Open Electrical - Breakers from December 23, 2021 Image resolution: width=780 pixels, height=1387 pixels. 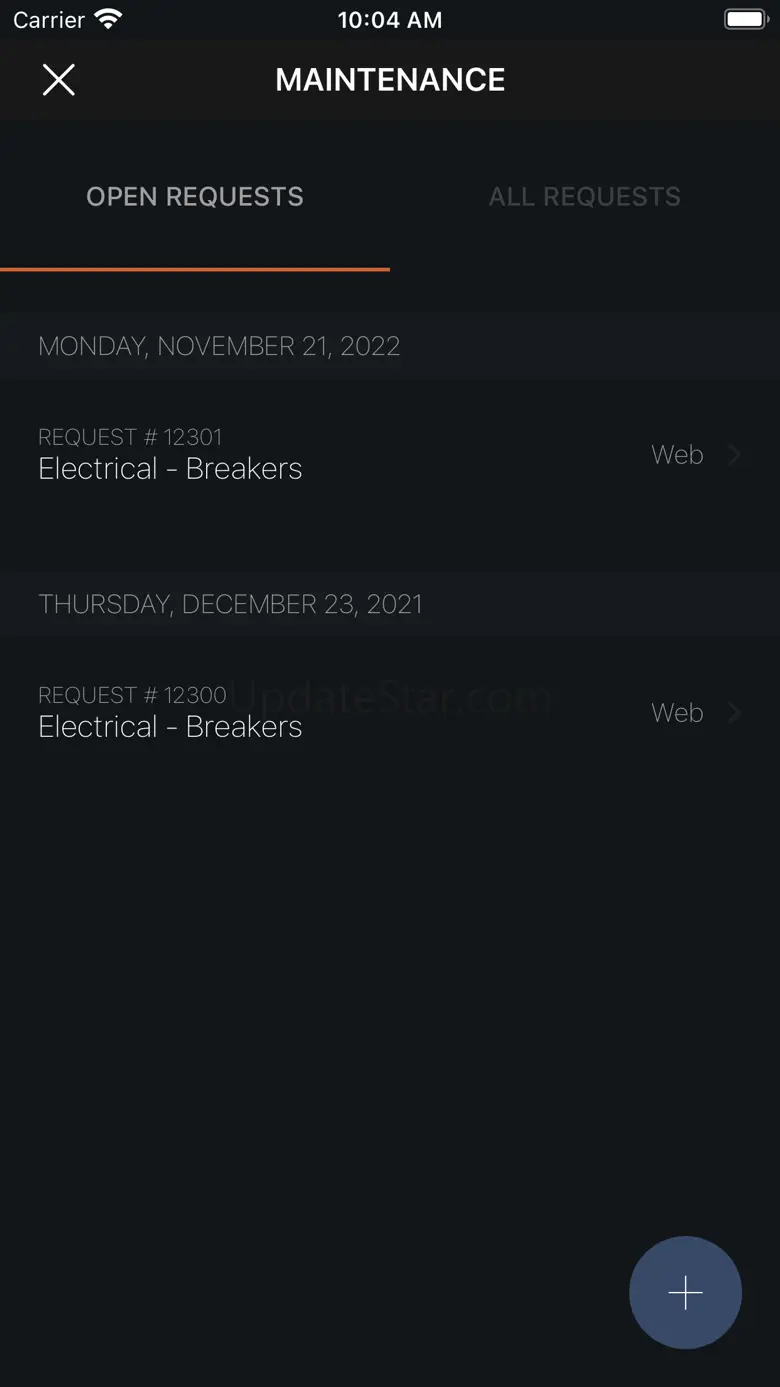tap(170, 727)
